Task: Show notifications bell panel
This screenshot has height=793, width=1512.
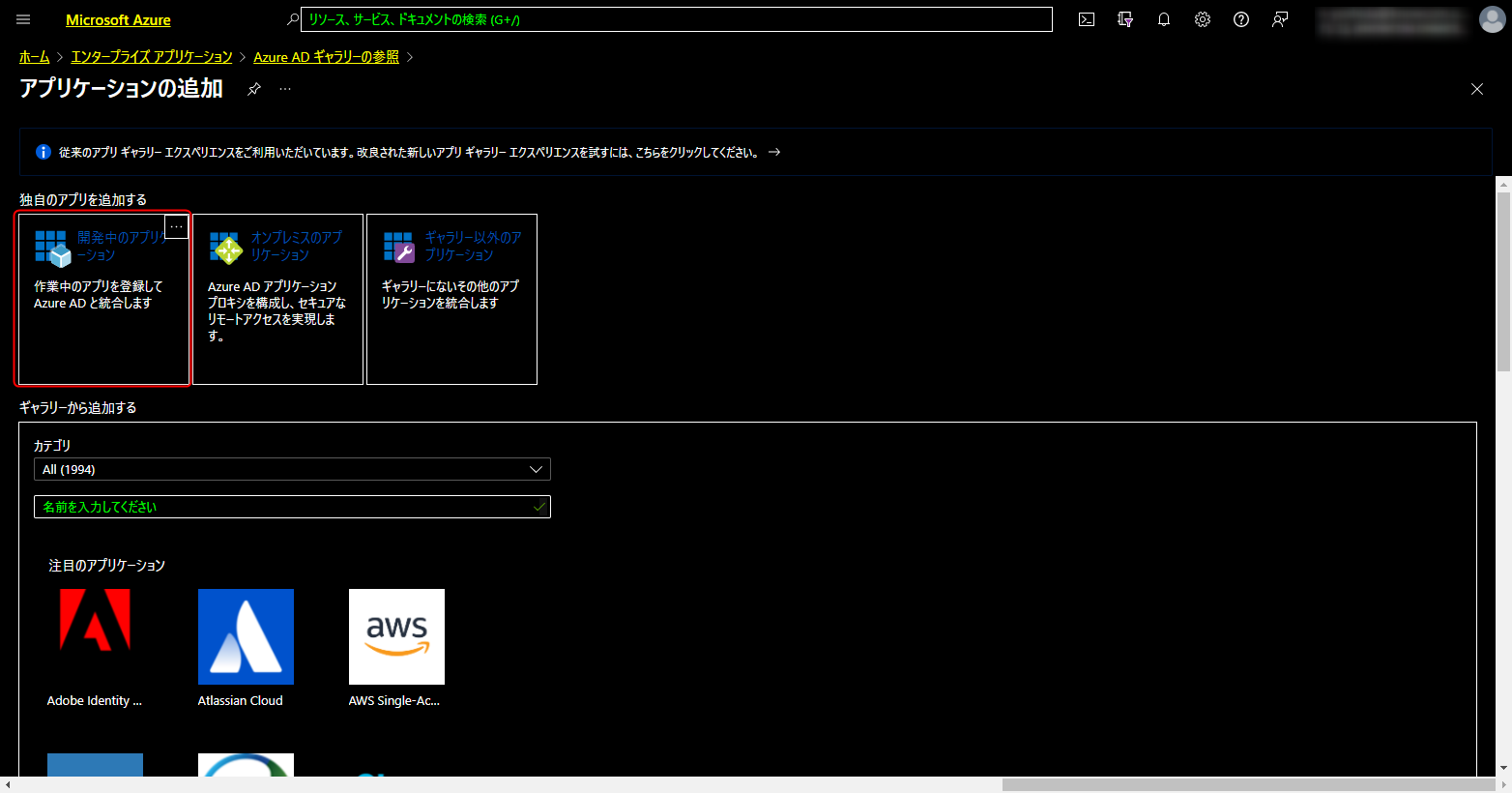Action: [x=1164, y=19]
